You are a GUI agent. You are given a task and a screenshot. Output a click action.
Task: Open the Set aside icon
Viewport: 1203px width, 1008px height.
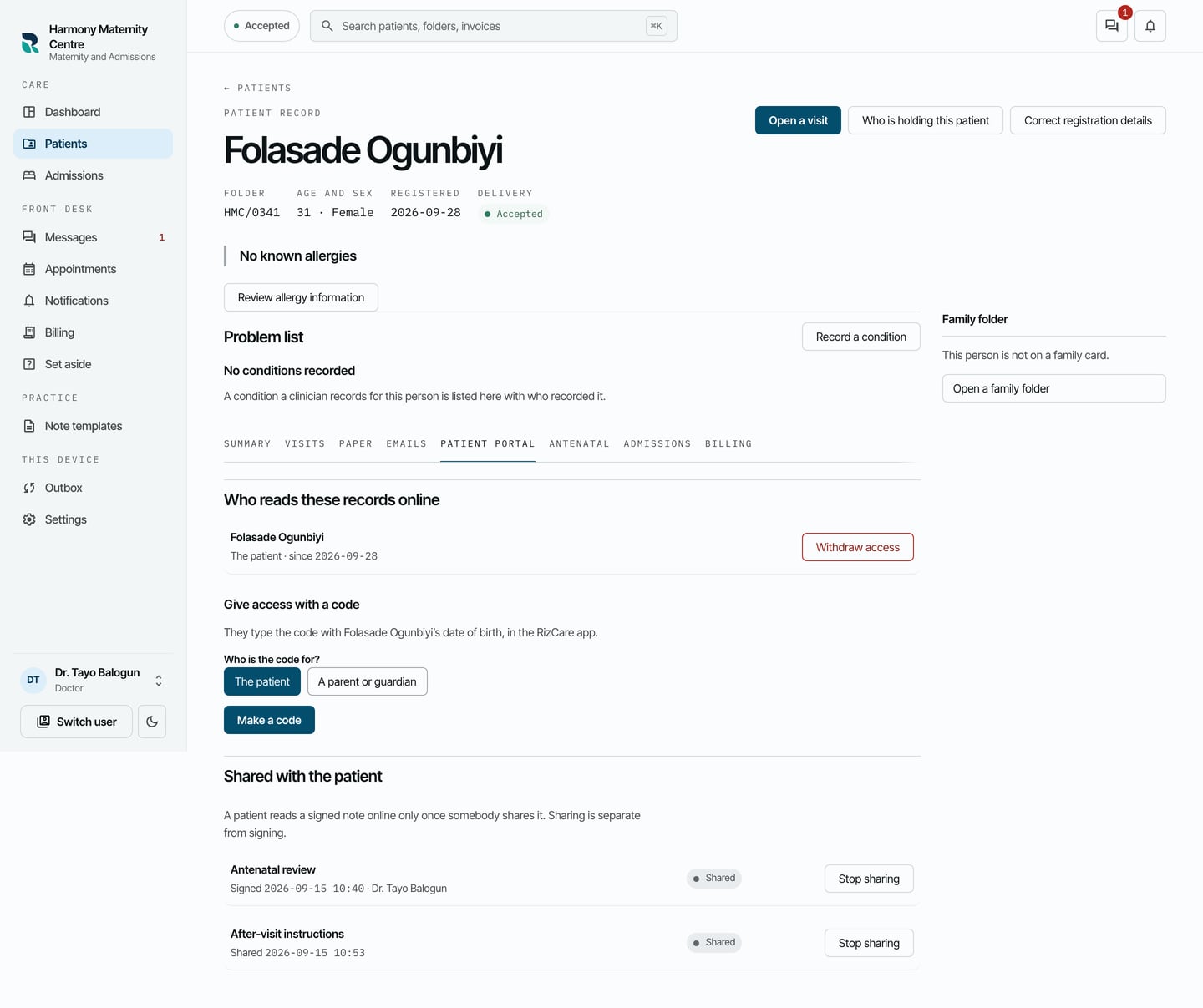point(29,364)
